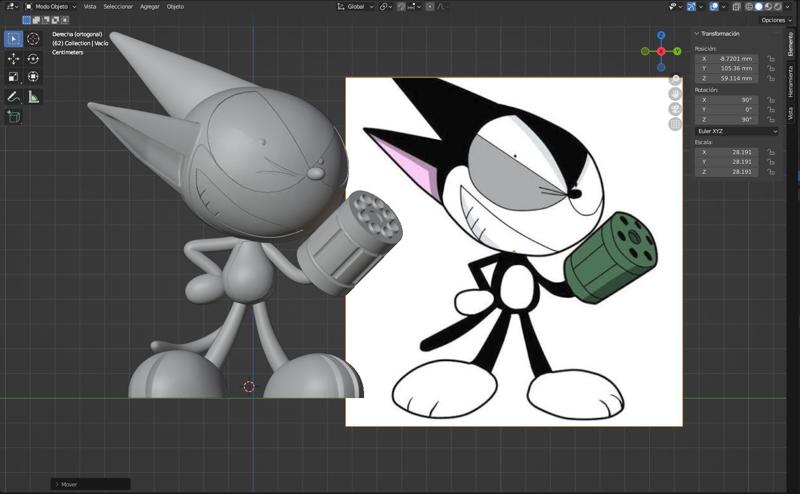Lock the Rotation Z value
Image resolution: width=800 pixels, height=494 pixels.
click(x=770, y=119)
